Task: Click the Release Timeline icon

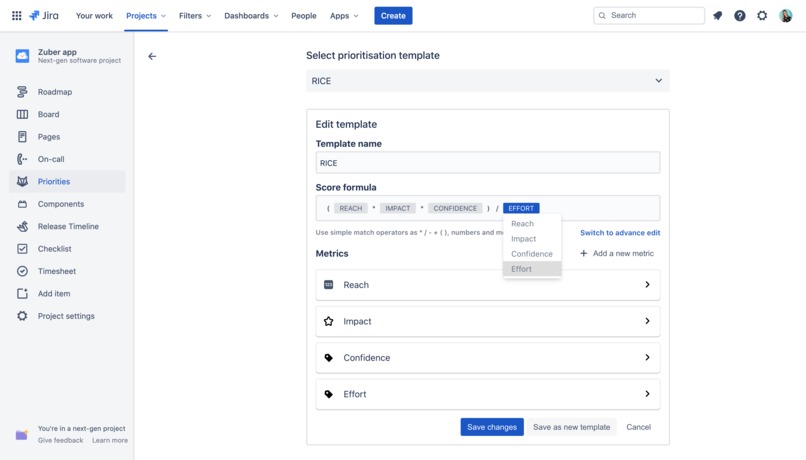Action: tap(22, 226)
